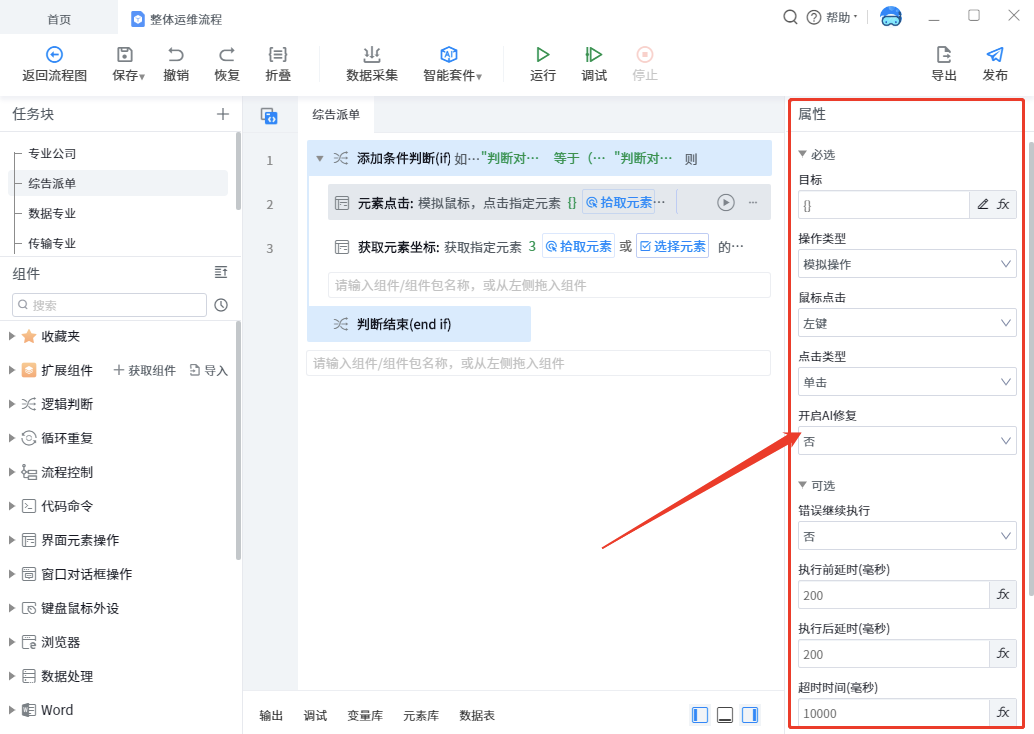Viewport: 1034px width, 734px height.
Task: Toggle the right panel layout button
Action: tap(749, 715)
